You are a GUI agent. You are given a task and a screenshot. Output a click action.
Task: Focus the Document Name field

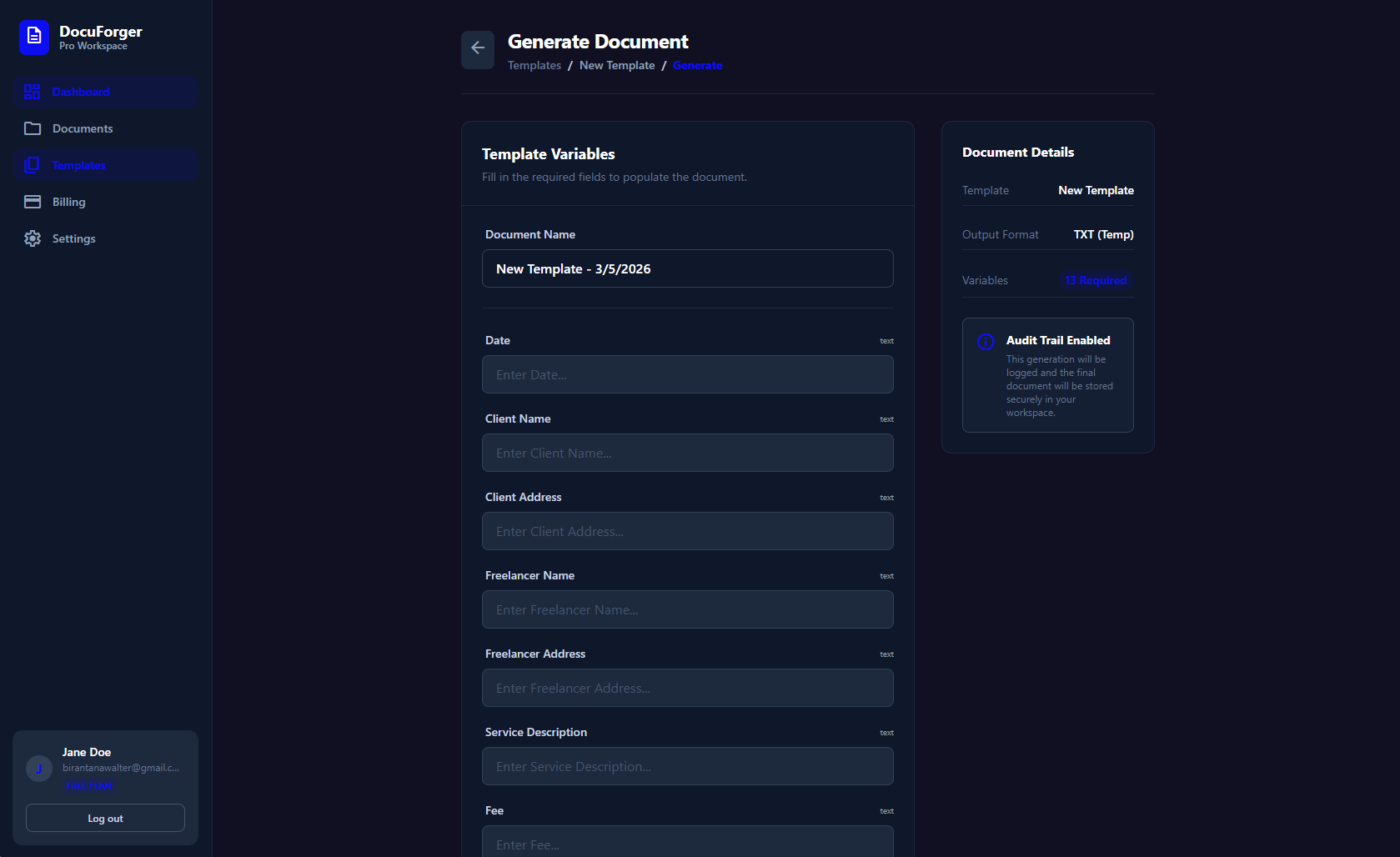point(687,268)
